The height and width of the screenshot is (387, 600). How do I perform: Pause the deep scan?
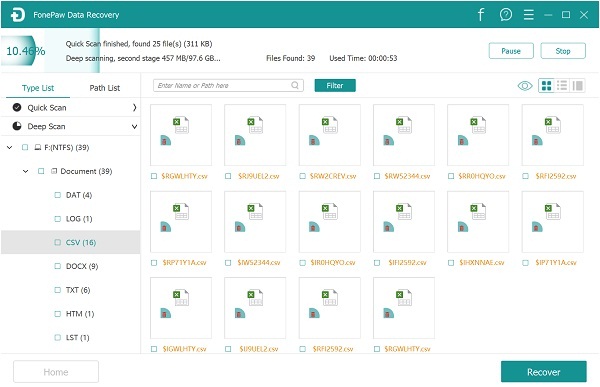[x=511, y=51]
